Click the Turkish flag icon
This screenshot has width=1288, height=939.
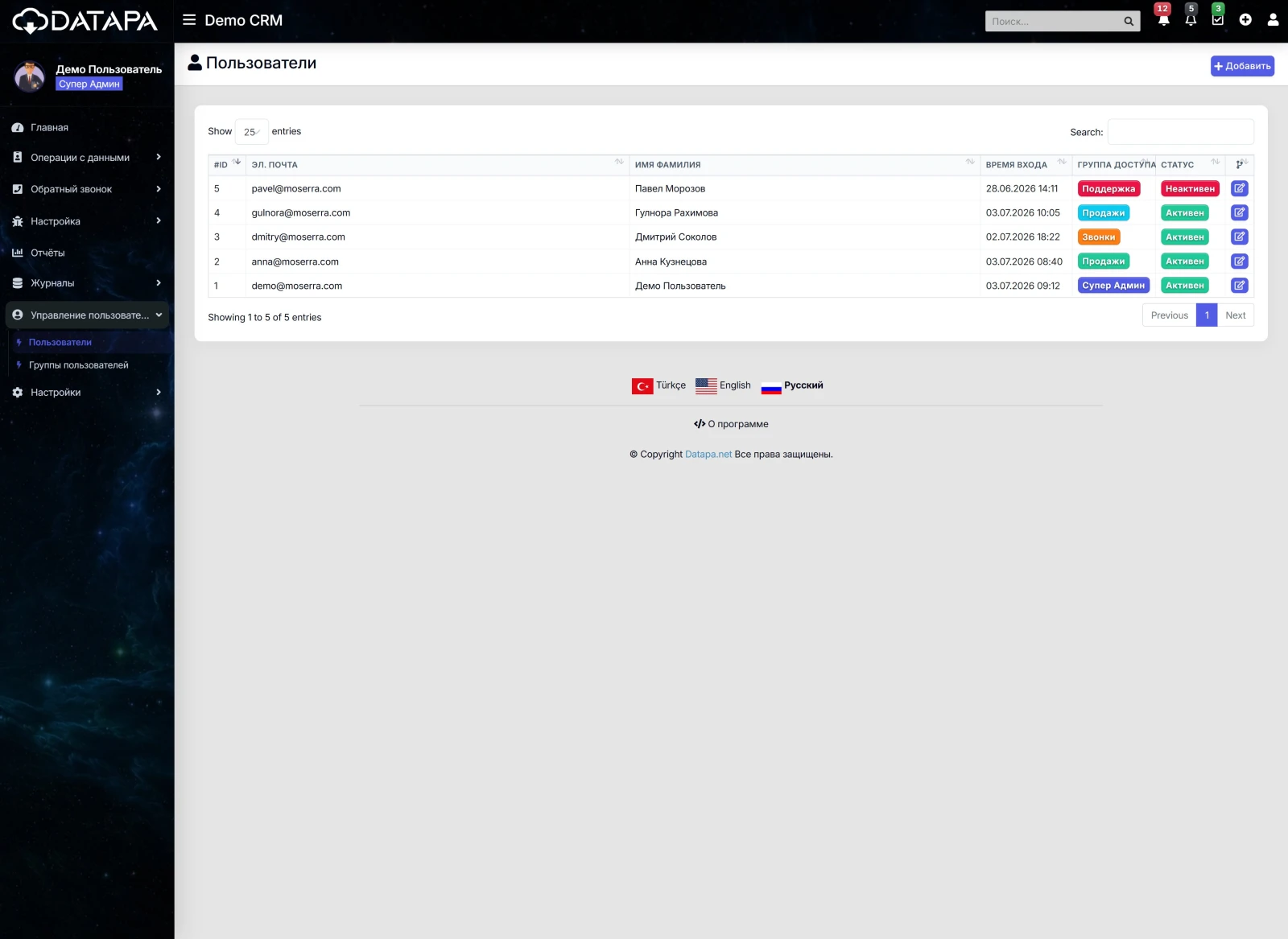[642, 386]
